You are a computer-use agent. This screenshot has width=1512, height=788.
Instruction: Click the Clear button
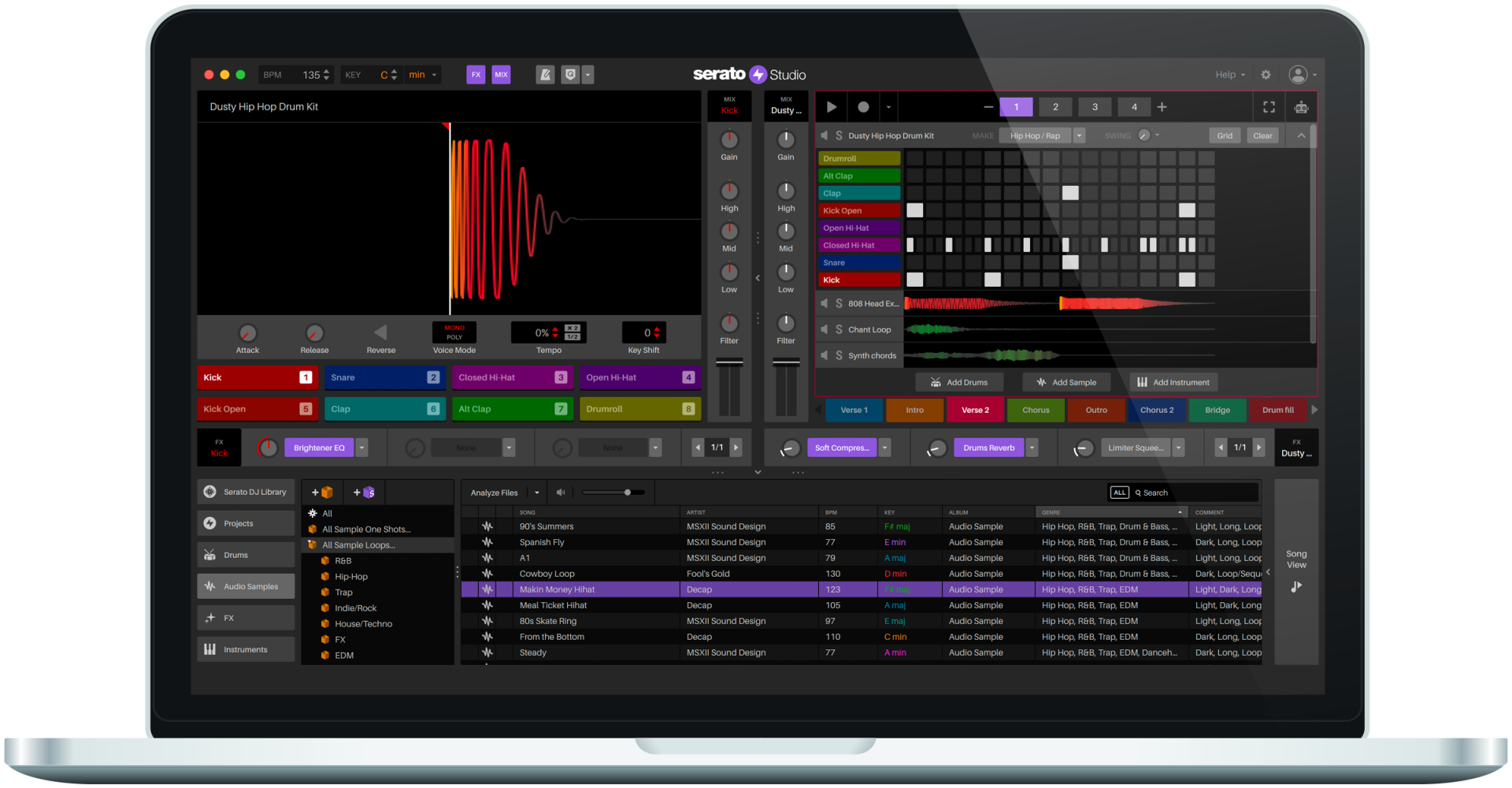pos(1262,136)
